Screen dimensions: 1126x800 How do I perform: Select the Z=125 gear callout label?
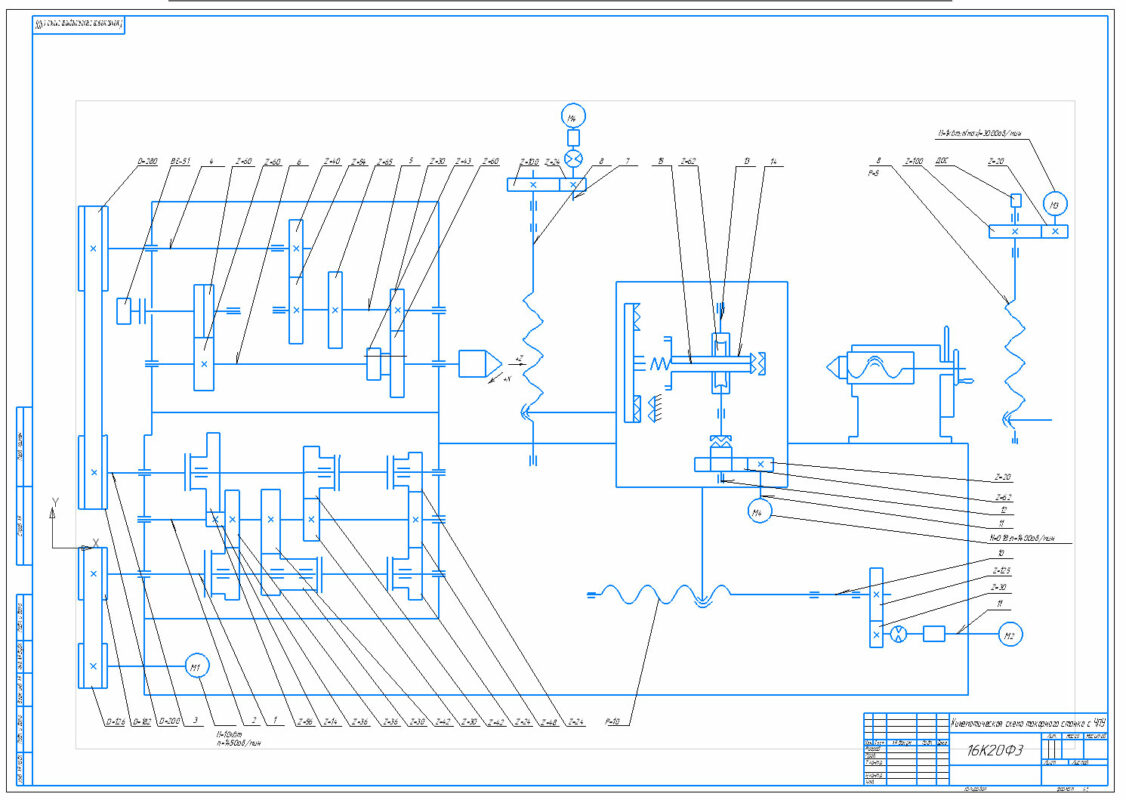click(x=995, y=572)
